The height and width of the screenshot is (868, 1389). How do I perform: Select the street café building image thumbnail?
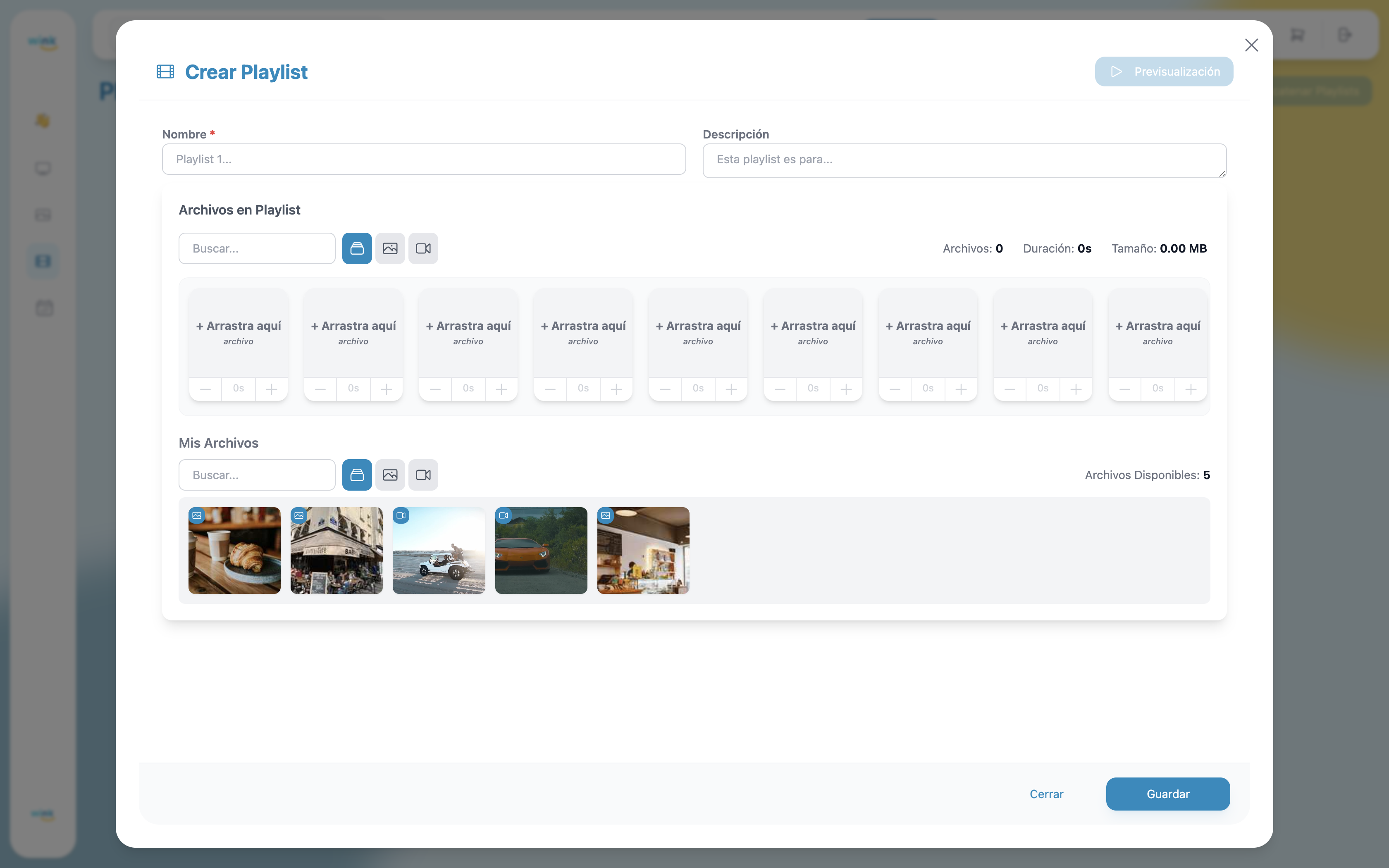[x=337, y=551]
